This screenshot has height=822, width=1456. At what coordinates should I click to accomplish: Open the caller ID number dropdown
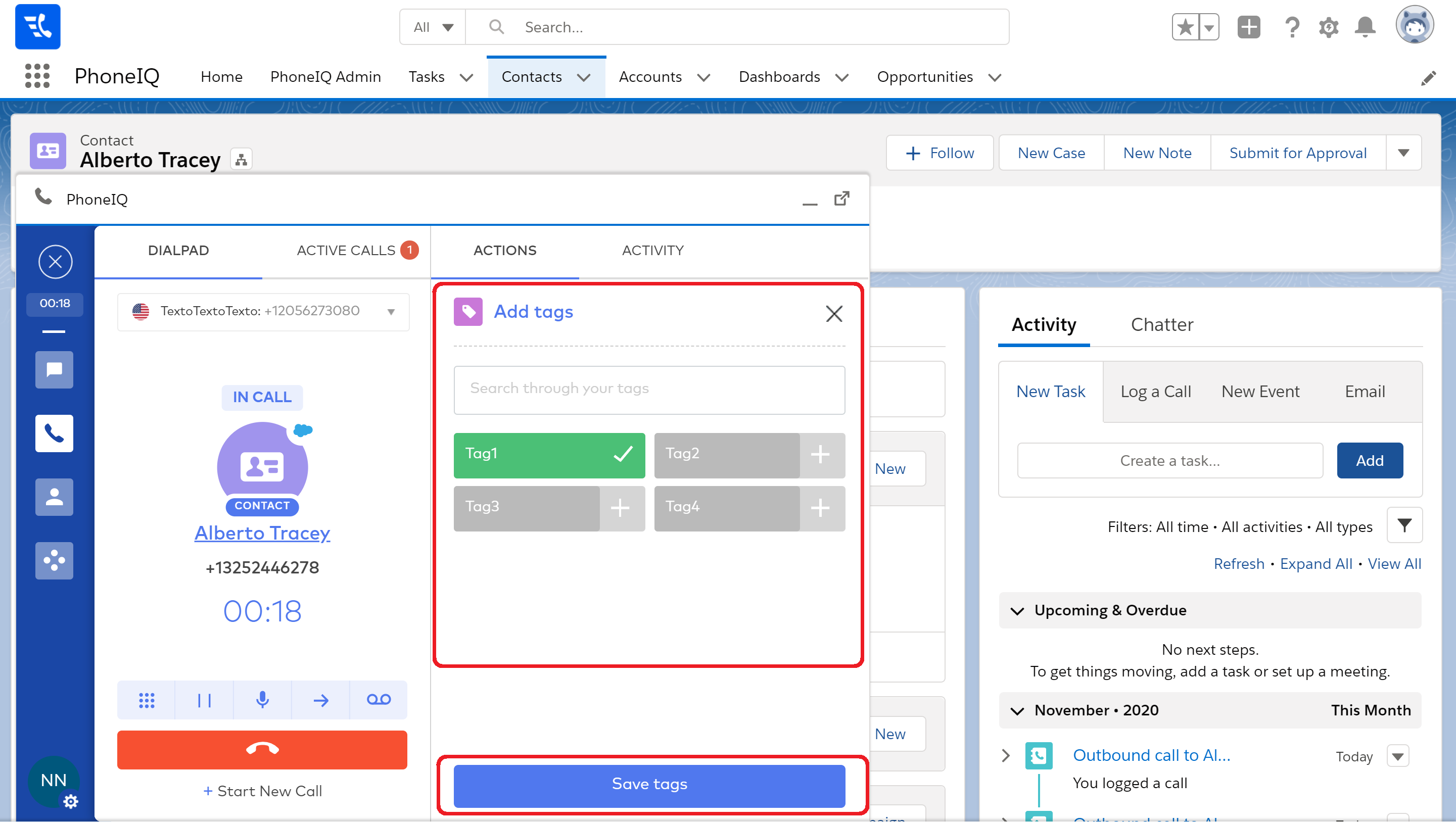(x=391, y=312)
